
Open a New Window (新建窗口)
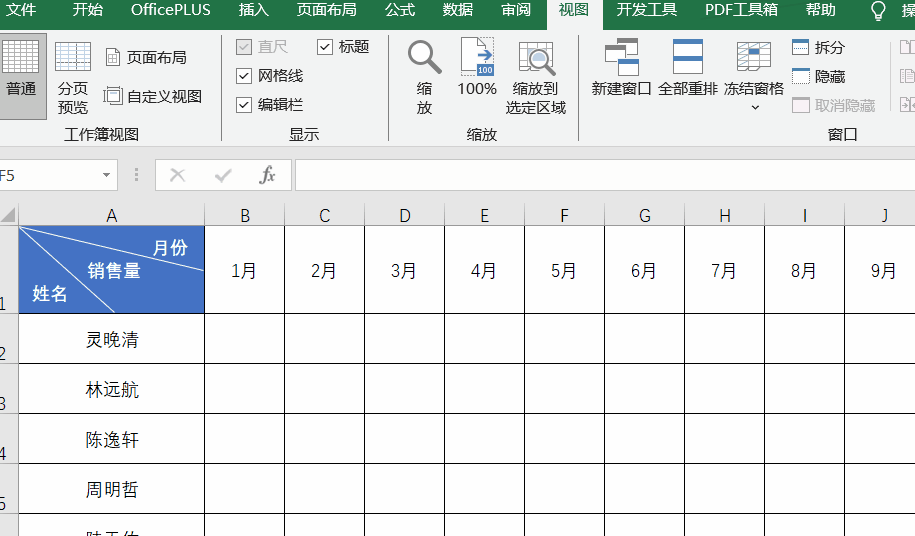pos(621,68)
